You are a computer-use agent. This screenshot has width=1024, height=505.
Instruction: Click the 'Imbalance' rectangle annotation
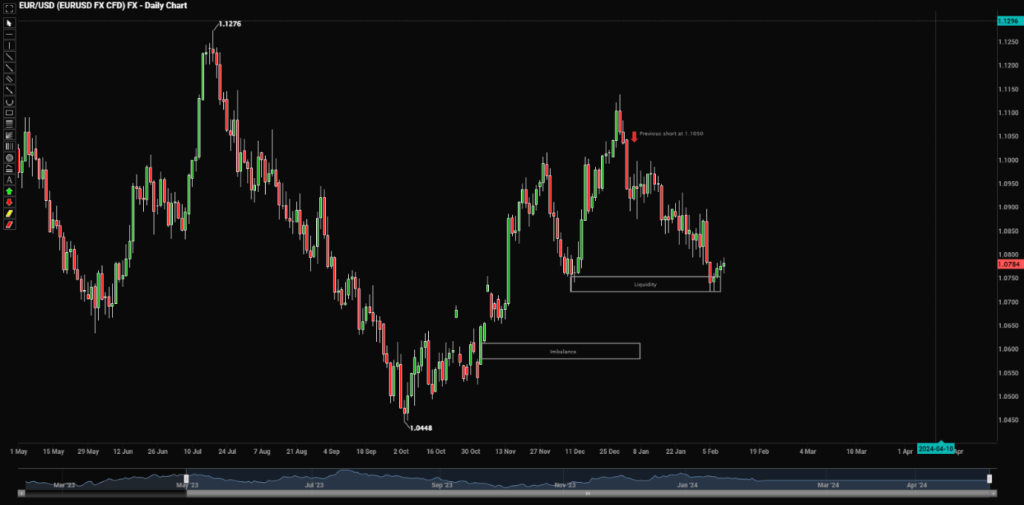(561, 351)
